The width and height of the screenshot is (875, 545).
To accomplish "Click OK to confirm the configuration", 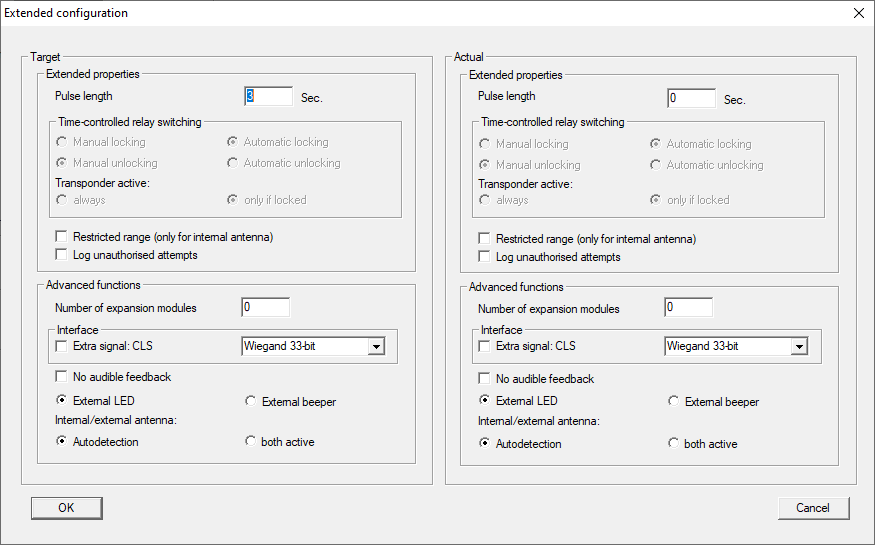I will coord(66,508).
